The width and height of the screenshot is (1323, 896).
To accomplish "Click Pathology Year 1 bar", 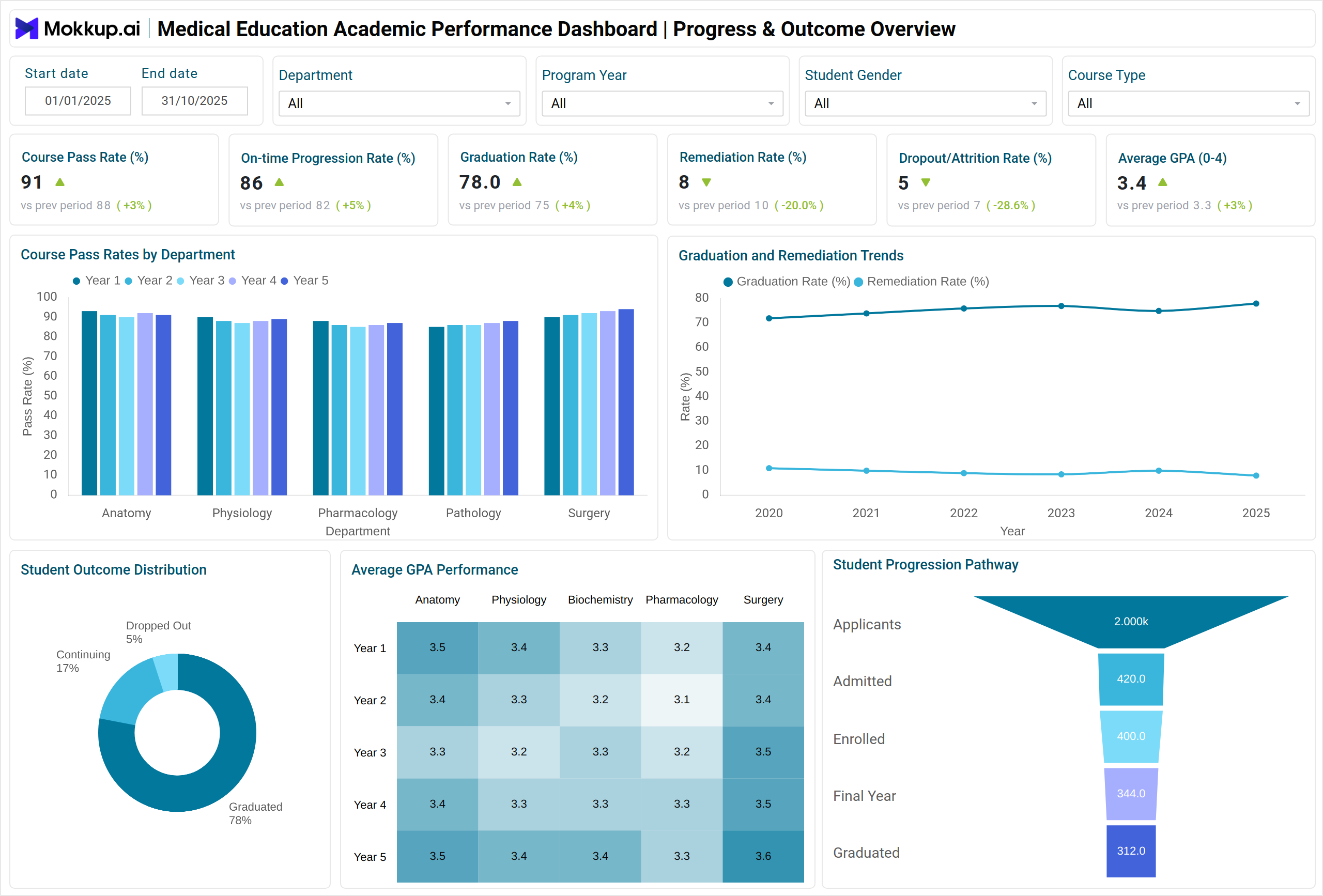I will pos(437,411).
